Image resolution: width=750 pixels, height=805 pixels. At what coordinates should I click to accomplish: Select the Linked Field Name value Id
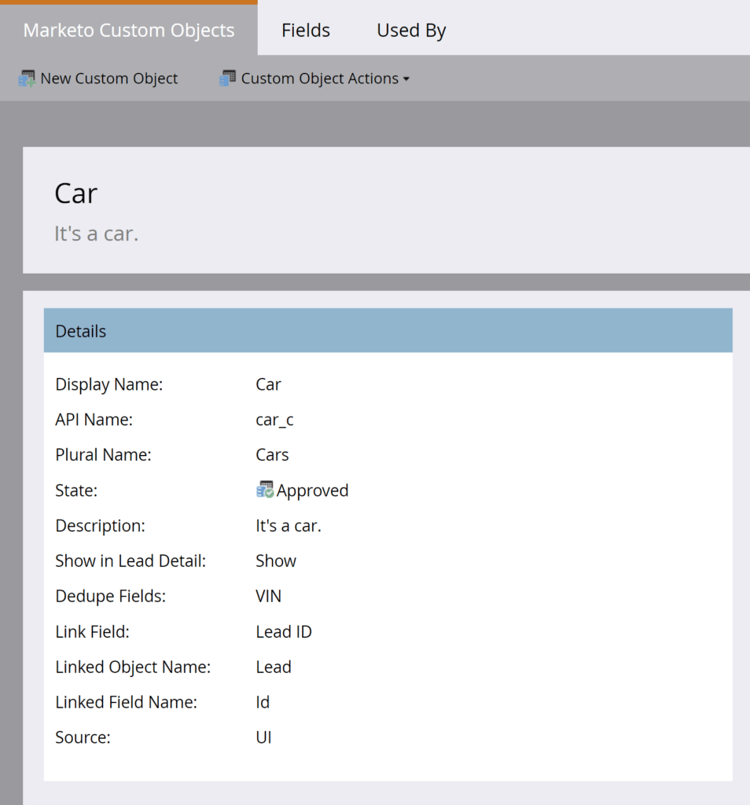pos(263,702)
